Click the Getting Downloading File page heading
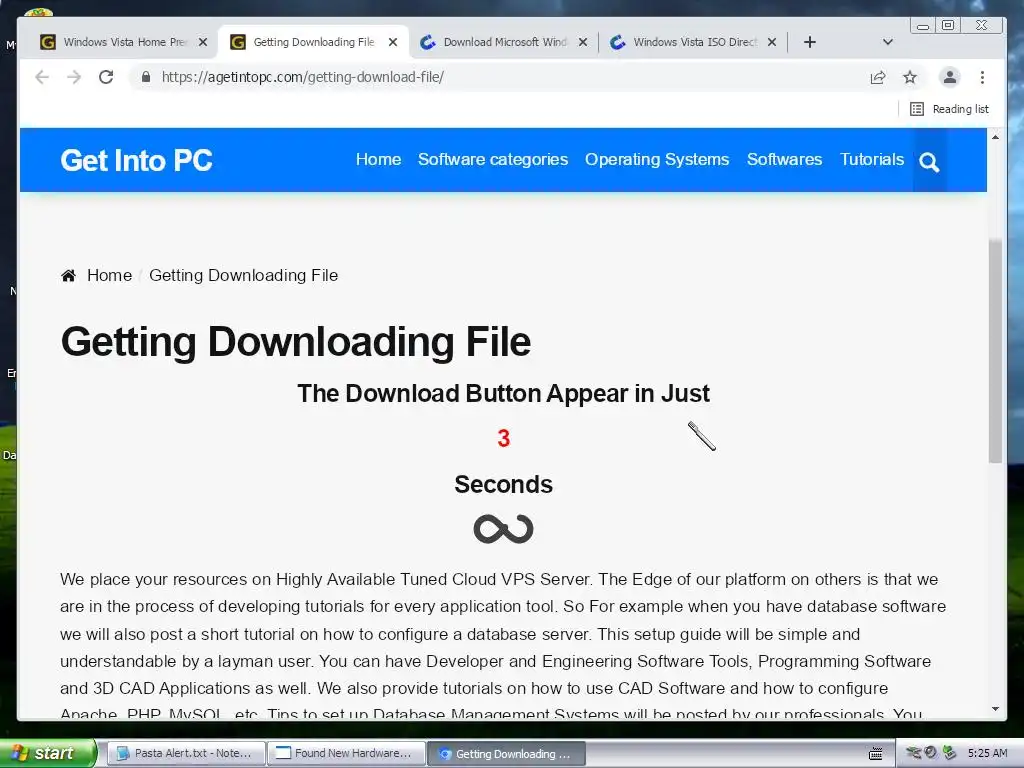 point(296,342)
